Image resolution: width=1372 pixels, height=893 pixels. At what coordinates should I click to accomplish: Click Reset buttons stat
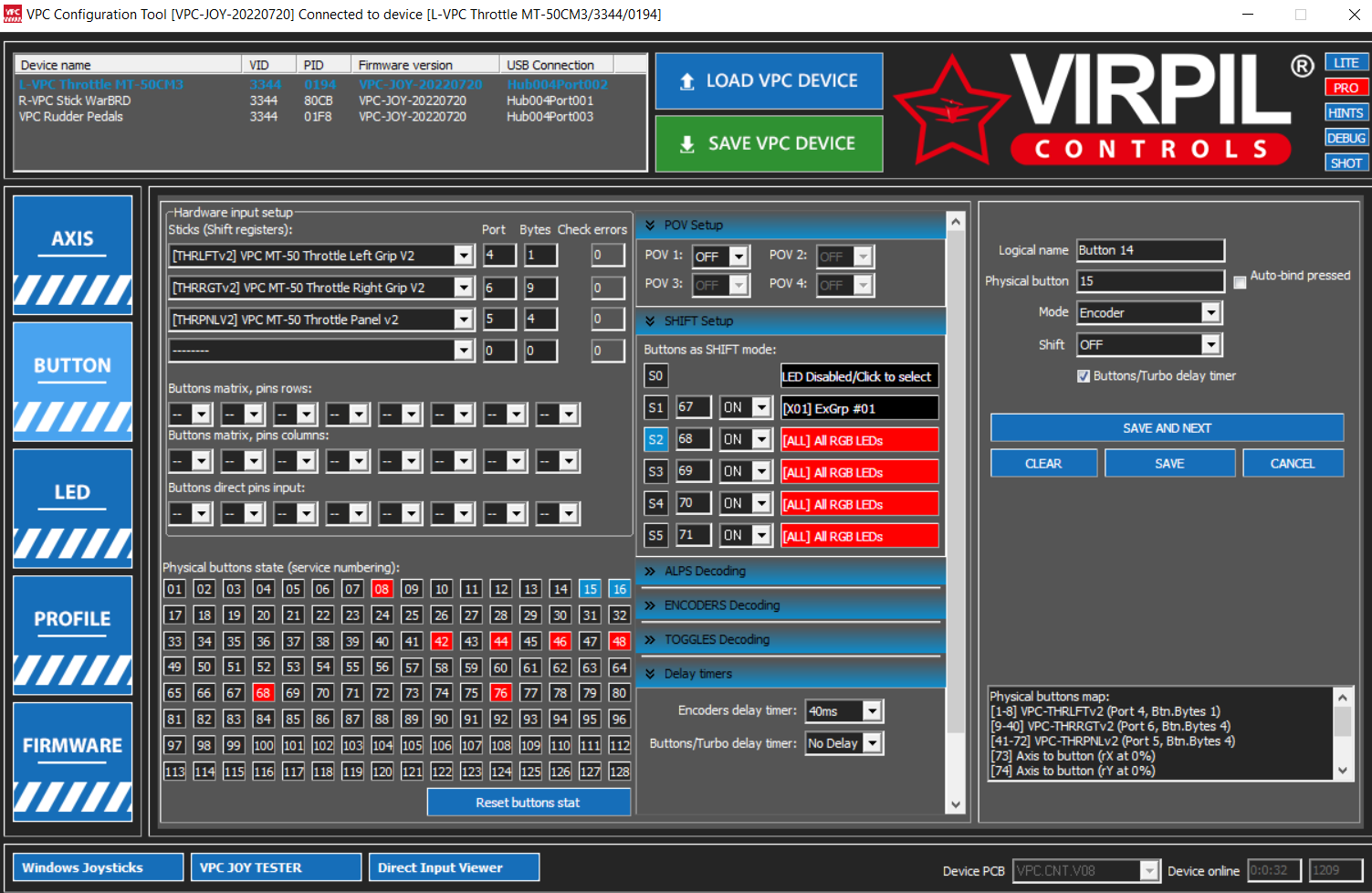point(529,803)
